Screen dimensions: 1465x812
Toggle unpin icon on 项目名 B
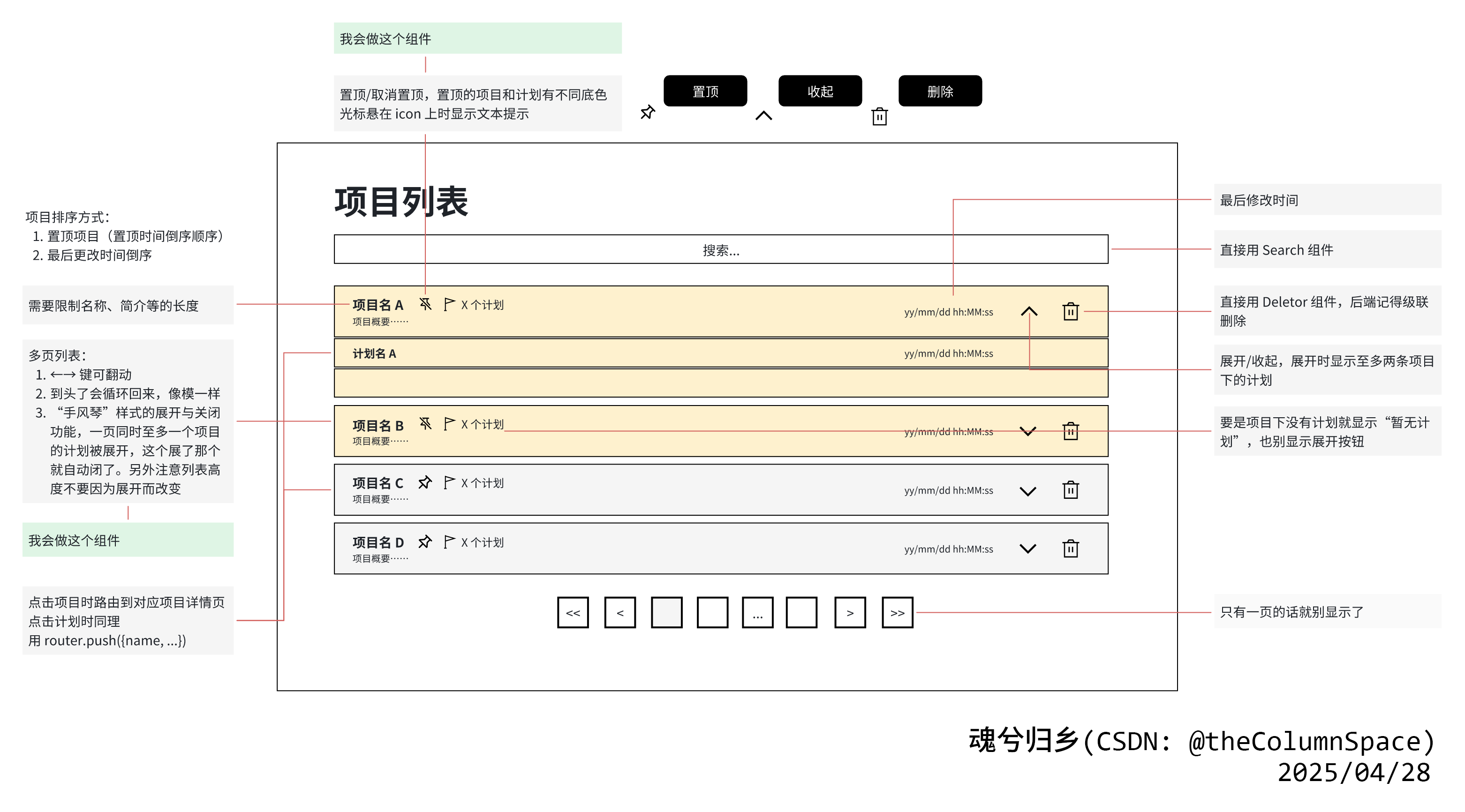425,423
